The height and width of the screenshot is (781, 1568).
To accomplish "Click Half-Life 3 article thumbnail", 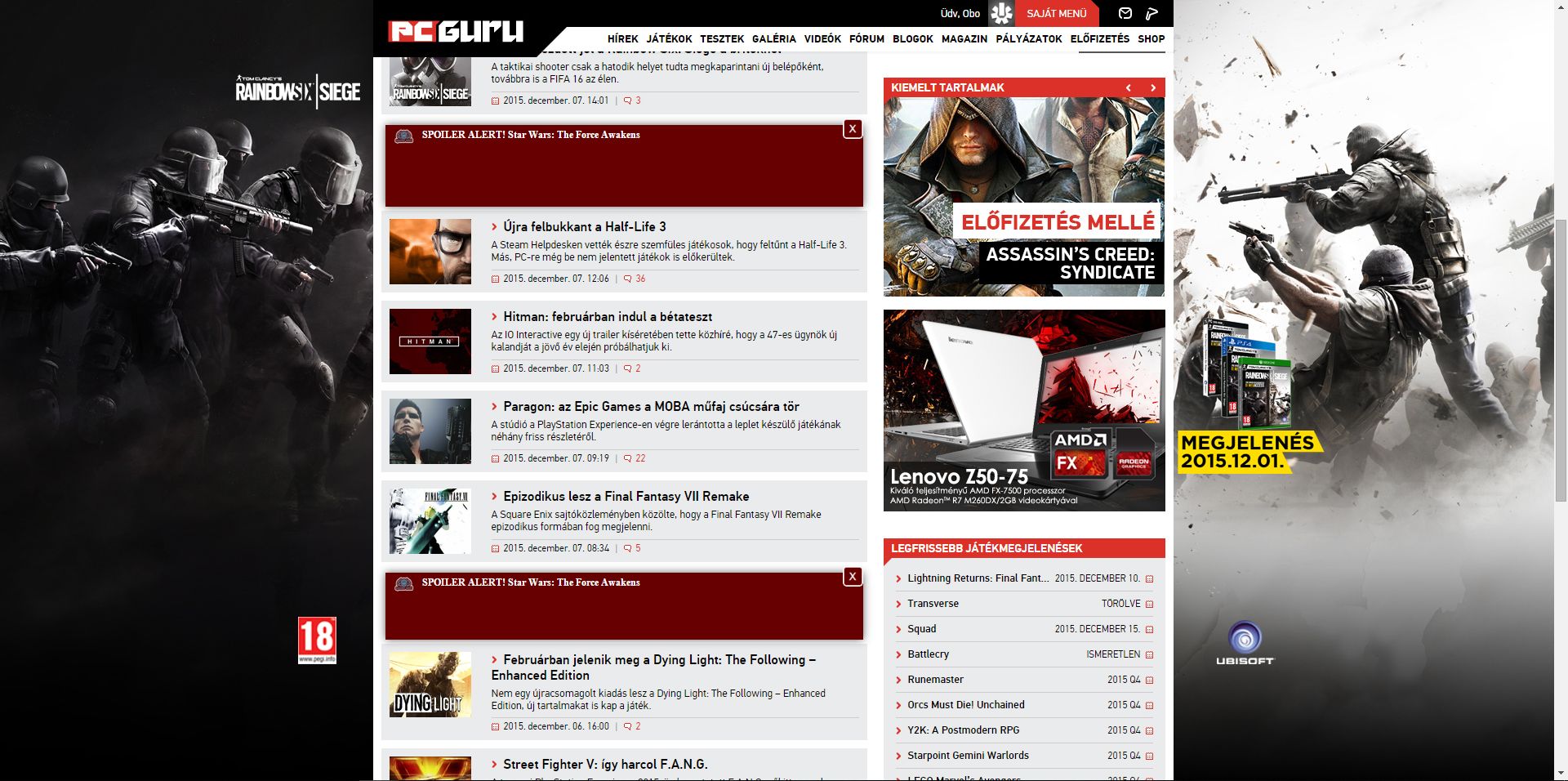I will (x=430, y=252).
